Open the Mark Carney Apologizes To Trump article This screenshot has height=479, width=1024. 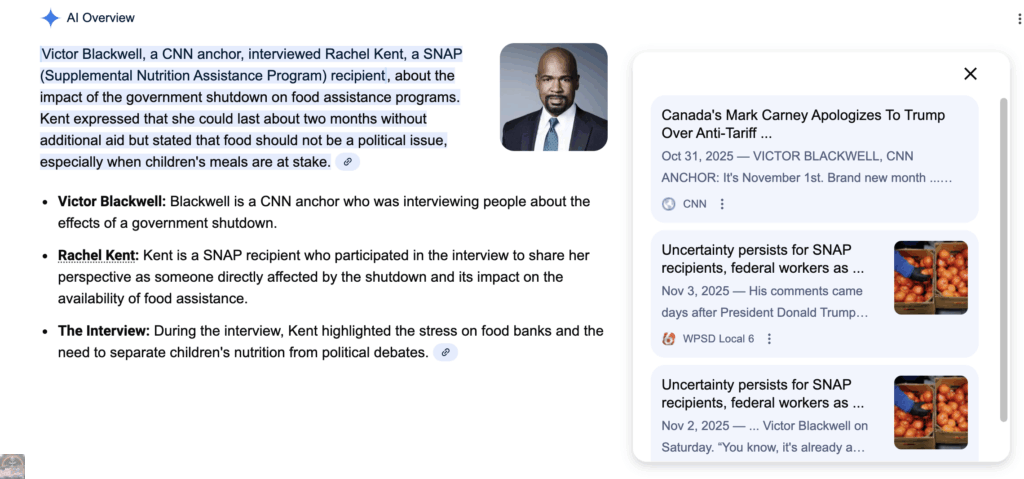pos(803,124)
